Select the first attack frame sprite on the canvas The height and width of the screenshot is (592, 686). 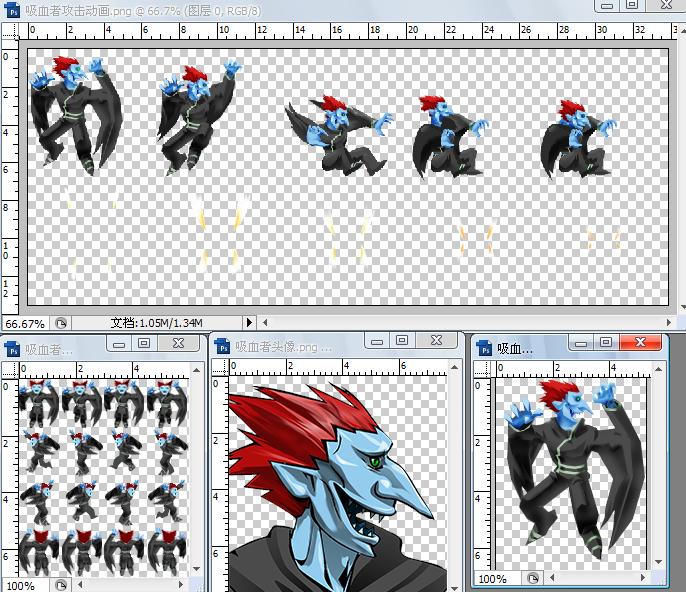pyautogui.click(x=77, y=115)
